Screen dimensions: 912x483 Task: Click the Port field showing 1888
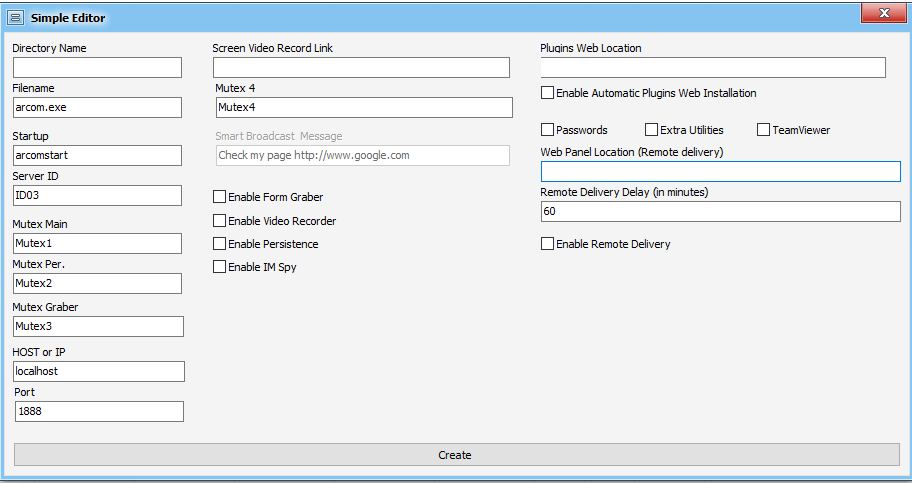click(99, 411)
